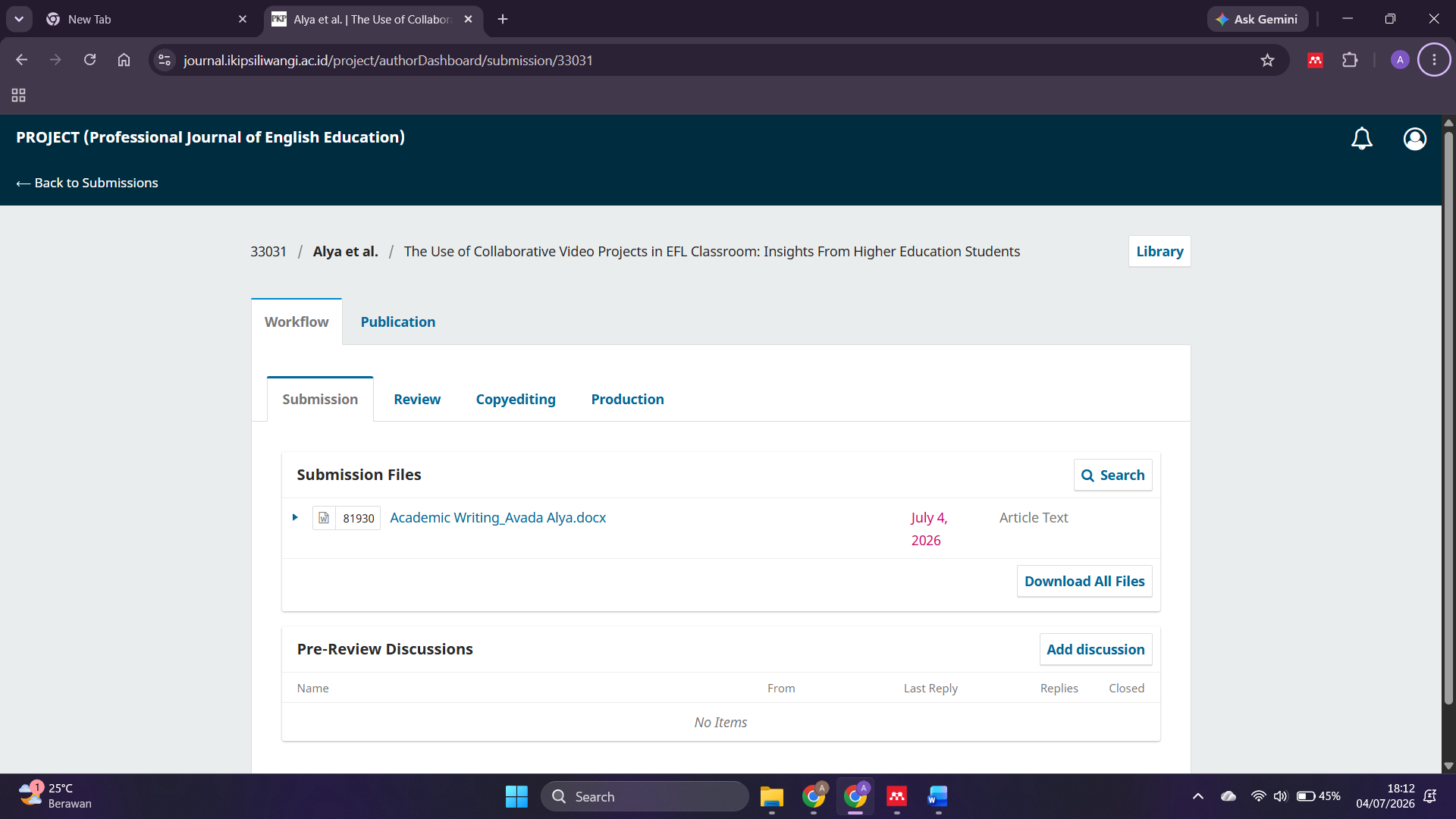This screenshot has width=1456, height=819.
Task: Reload the current page
Action: [89, 60]
